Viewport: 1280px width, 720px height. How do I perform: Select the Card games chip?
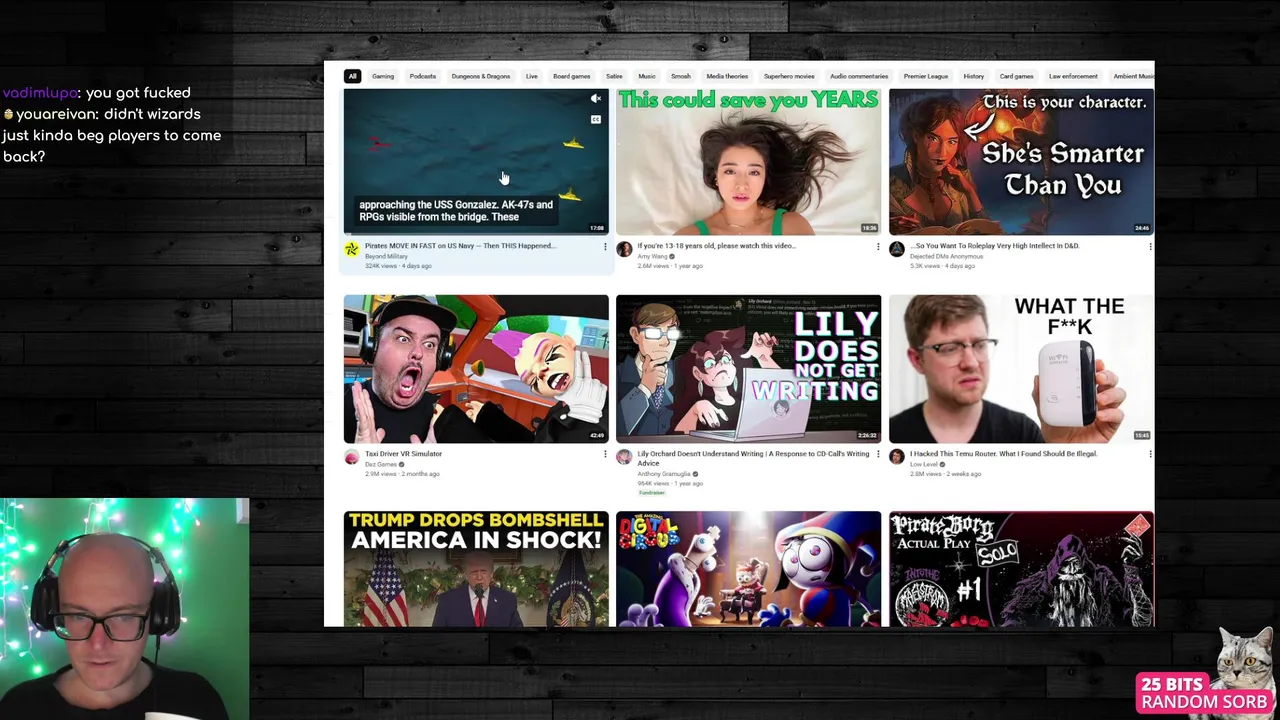[x=1017, y=76]
